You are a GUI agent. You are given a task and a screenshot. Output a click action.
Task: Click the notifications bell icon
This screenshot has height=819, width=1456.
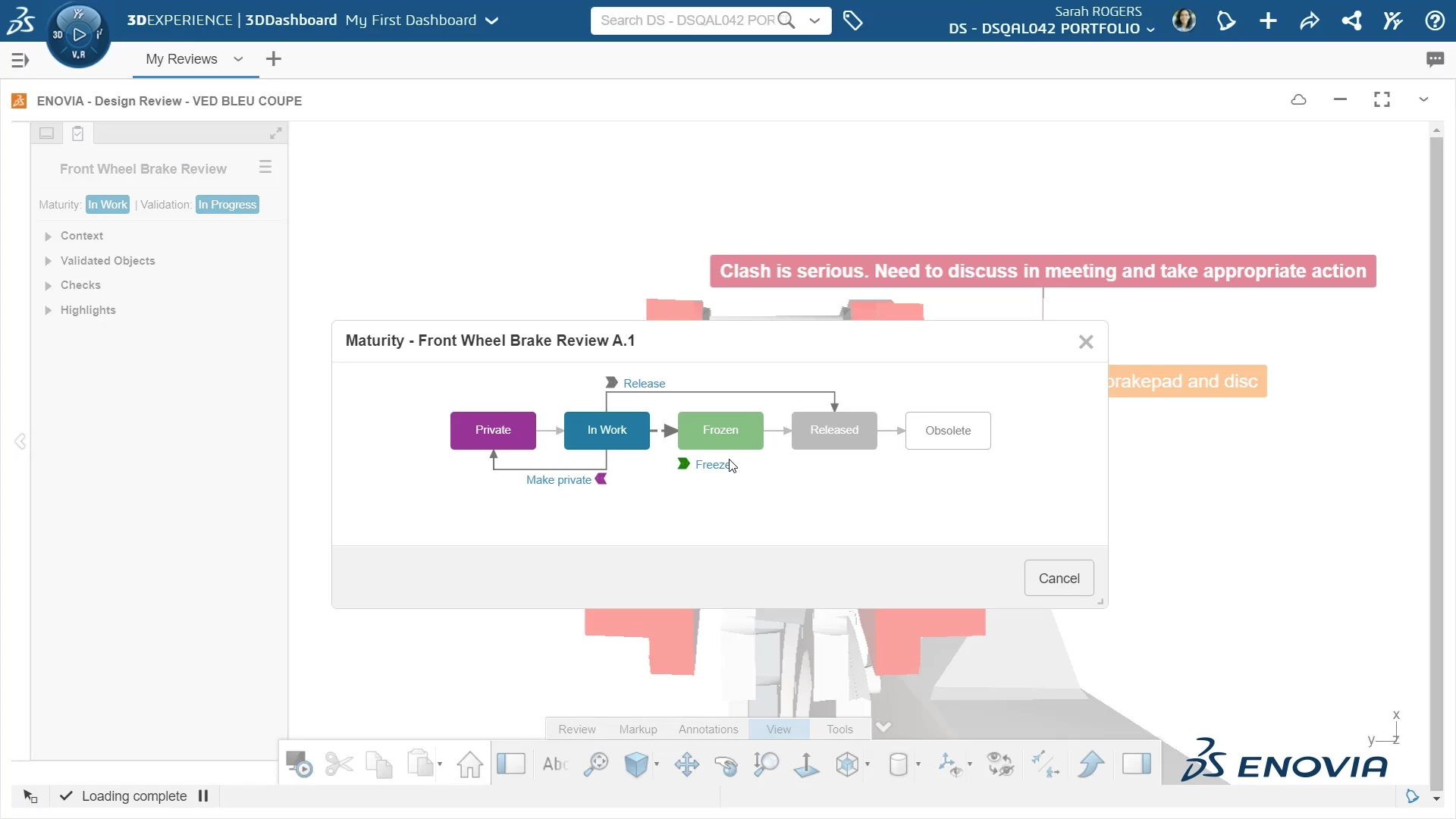click(x=1226, y=20)
